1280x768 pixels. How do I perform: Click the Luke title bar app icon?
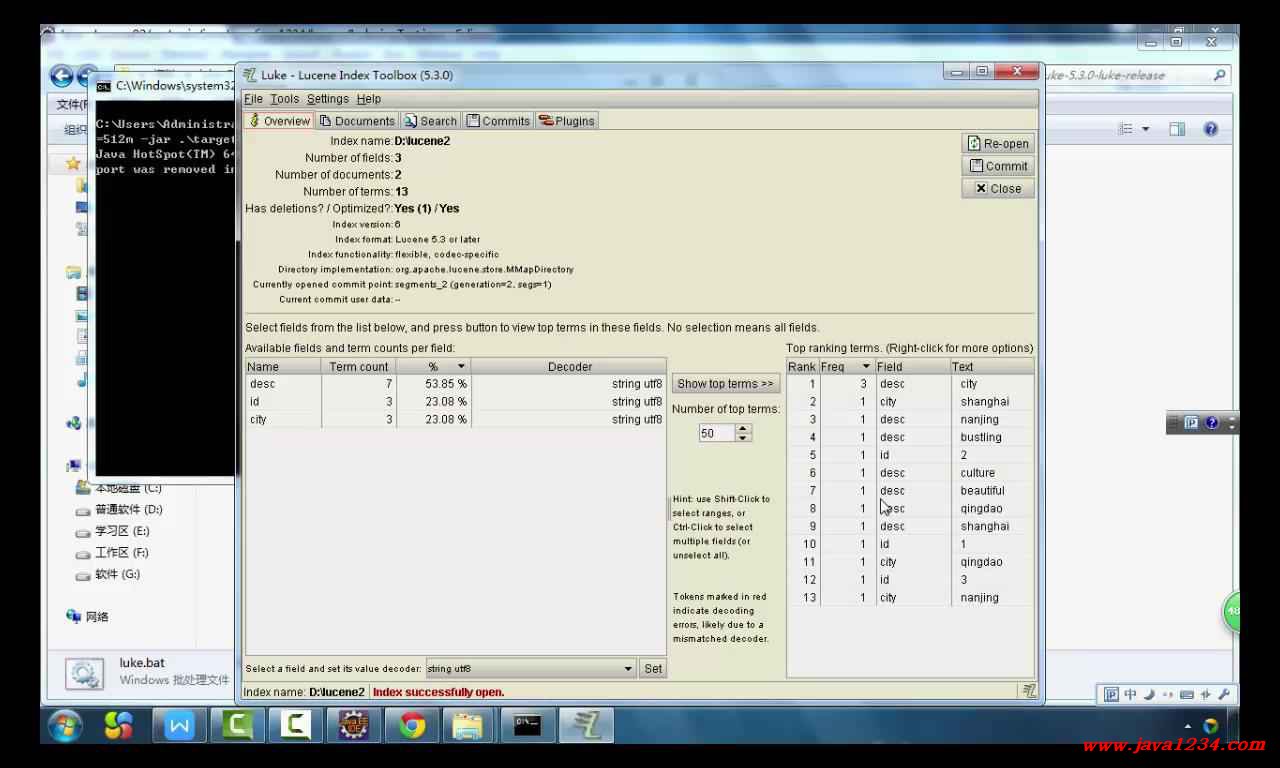pyautogui.click(x=250, y=75)
